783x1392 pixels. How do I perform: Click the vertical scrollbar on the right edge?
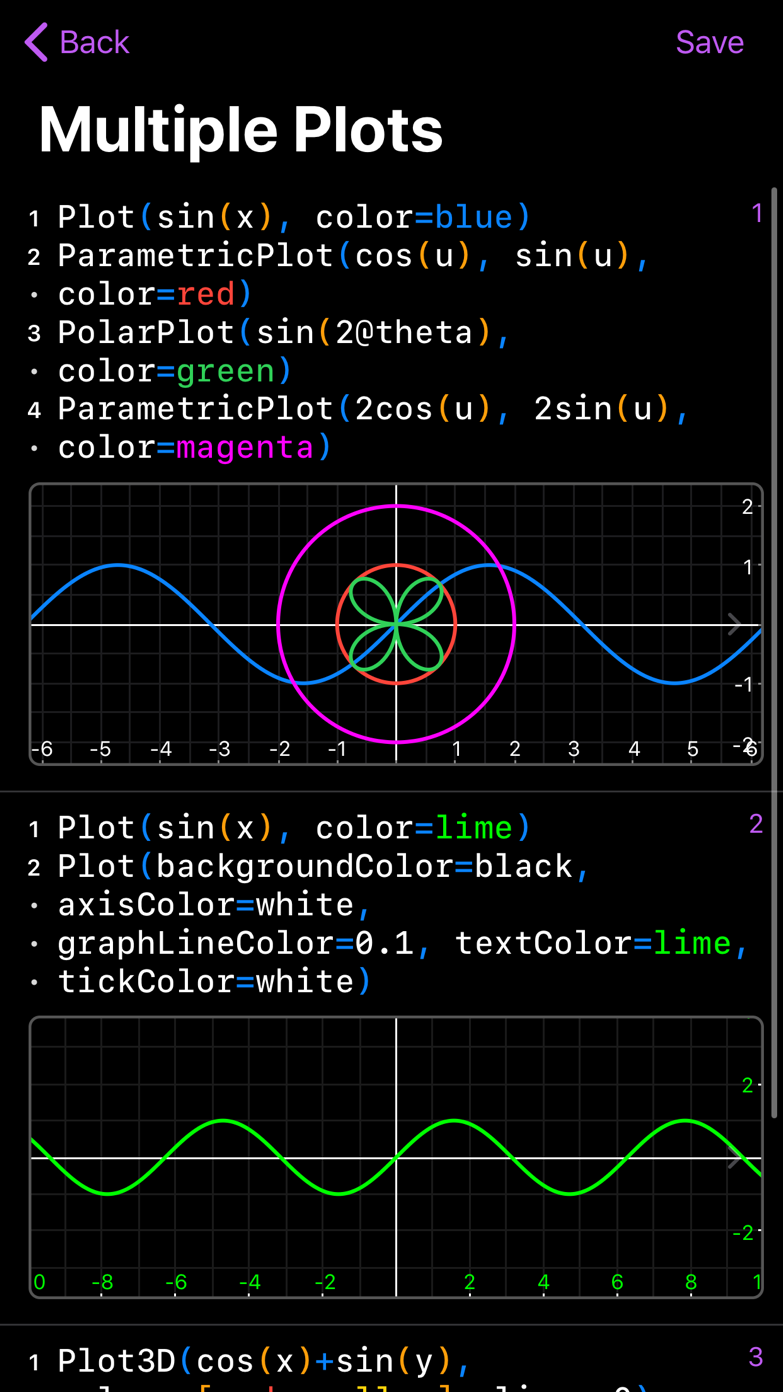774,650
